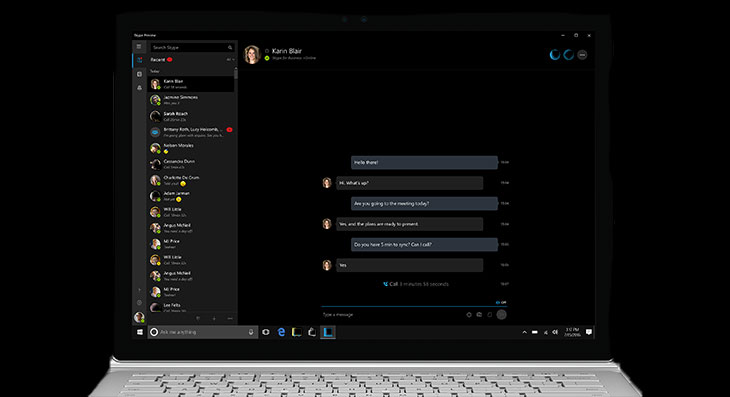The height and width of the screenshot is (397, 730).
Task: Click the search magnifier icon
Action: tap(230, 47)
